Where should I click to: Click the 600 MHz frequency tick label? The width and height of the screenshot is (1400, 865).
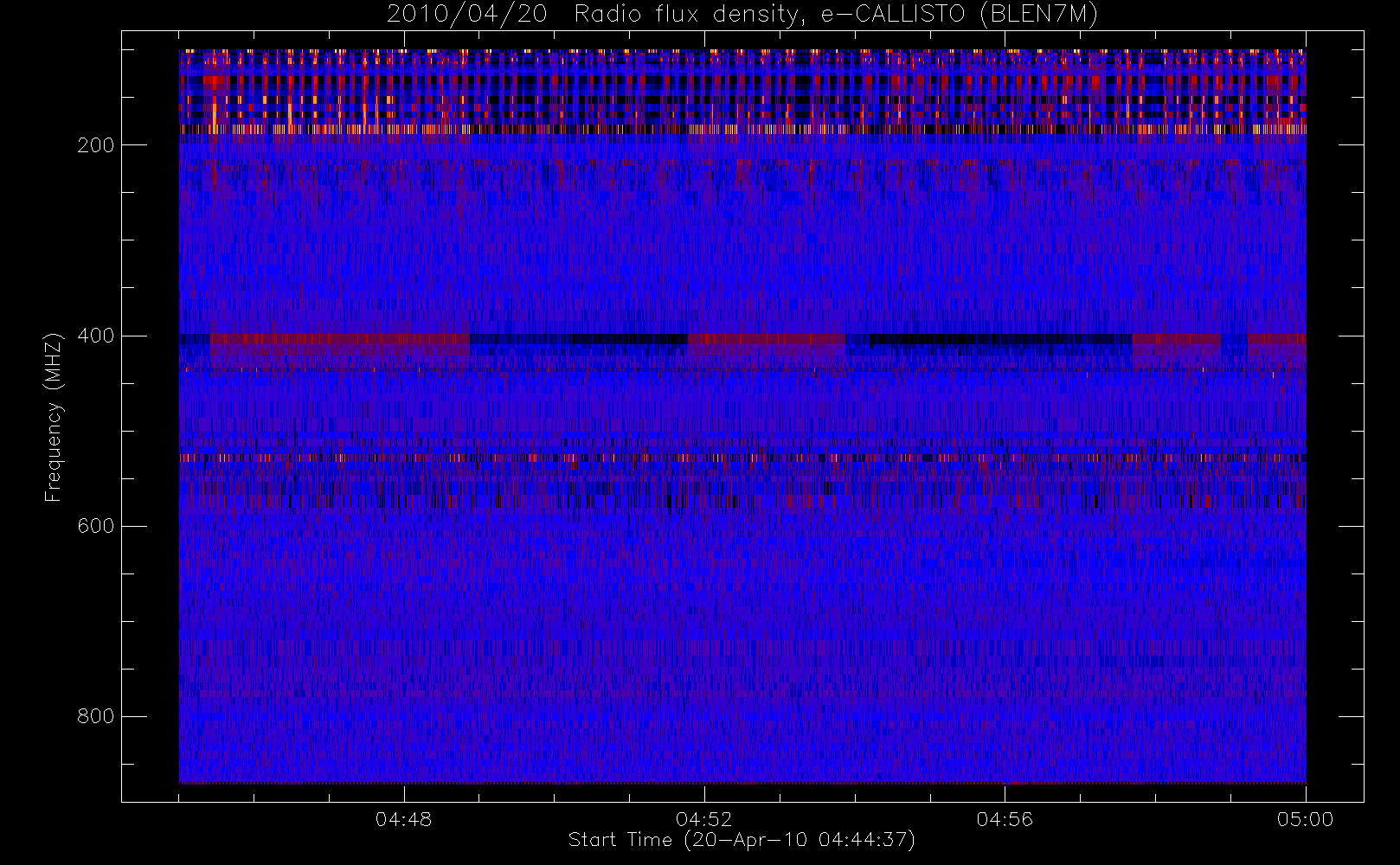coord(96,526)
